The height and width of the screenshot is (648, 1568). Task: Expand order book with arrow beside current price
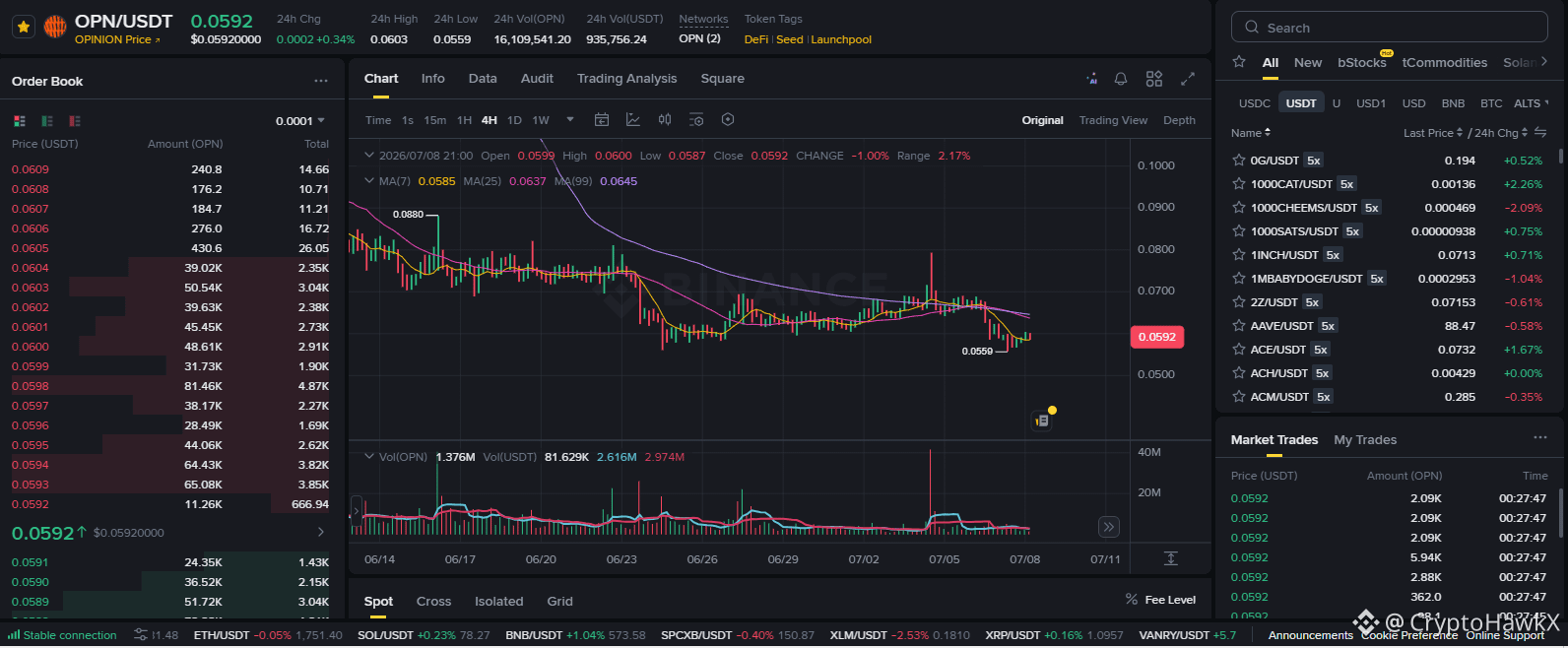[x=321, y=532]
